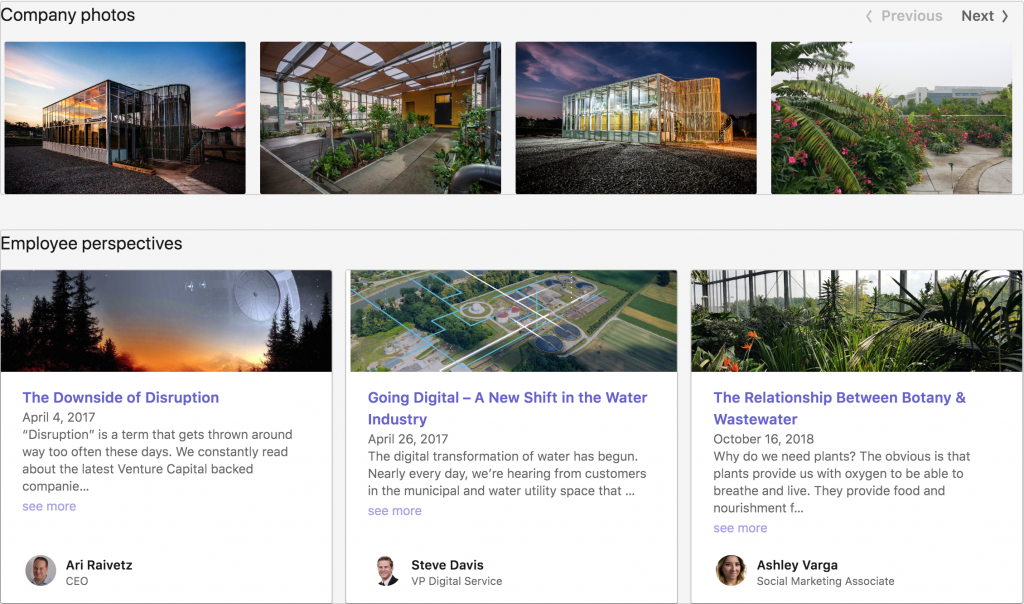Select the author name Ashley Varga

(797, 565)
